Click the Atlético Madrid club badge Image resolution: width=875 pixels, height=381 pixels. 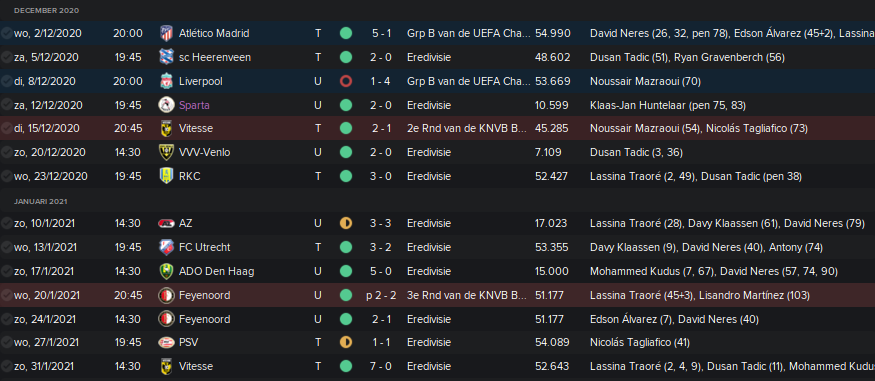tap(166, 33)
